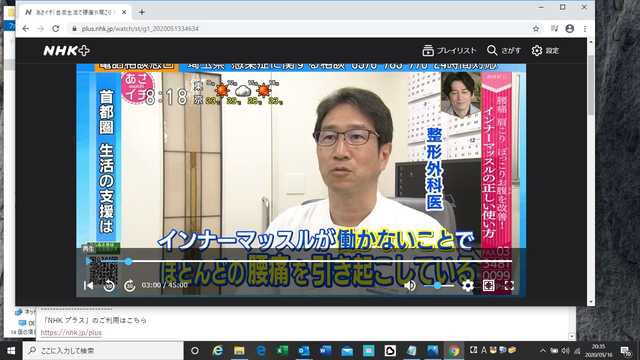Reload the NHK Plus page
Screen dimensions: 640x360
pyautogui.click(x=56, y=29)
